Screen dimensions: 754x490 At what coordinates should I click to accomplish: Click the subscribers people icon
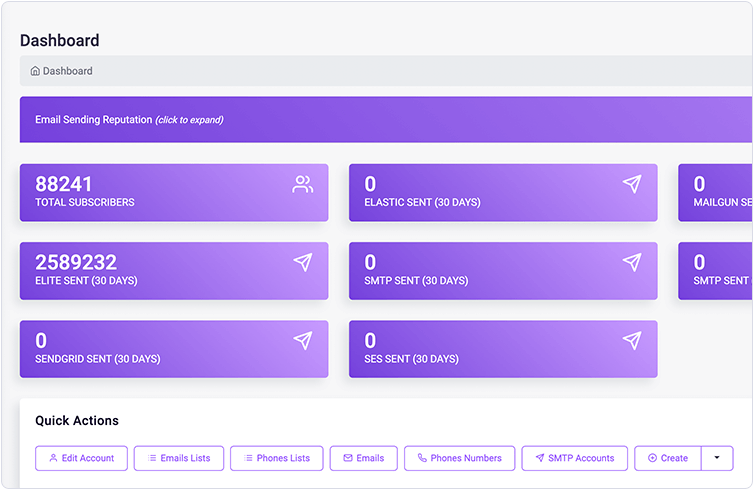[303, 184]
